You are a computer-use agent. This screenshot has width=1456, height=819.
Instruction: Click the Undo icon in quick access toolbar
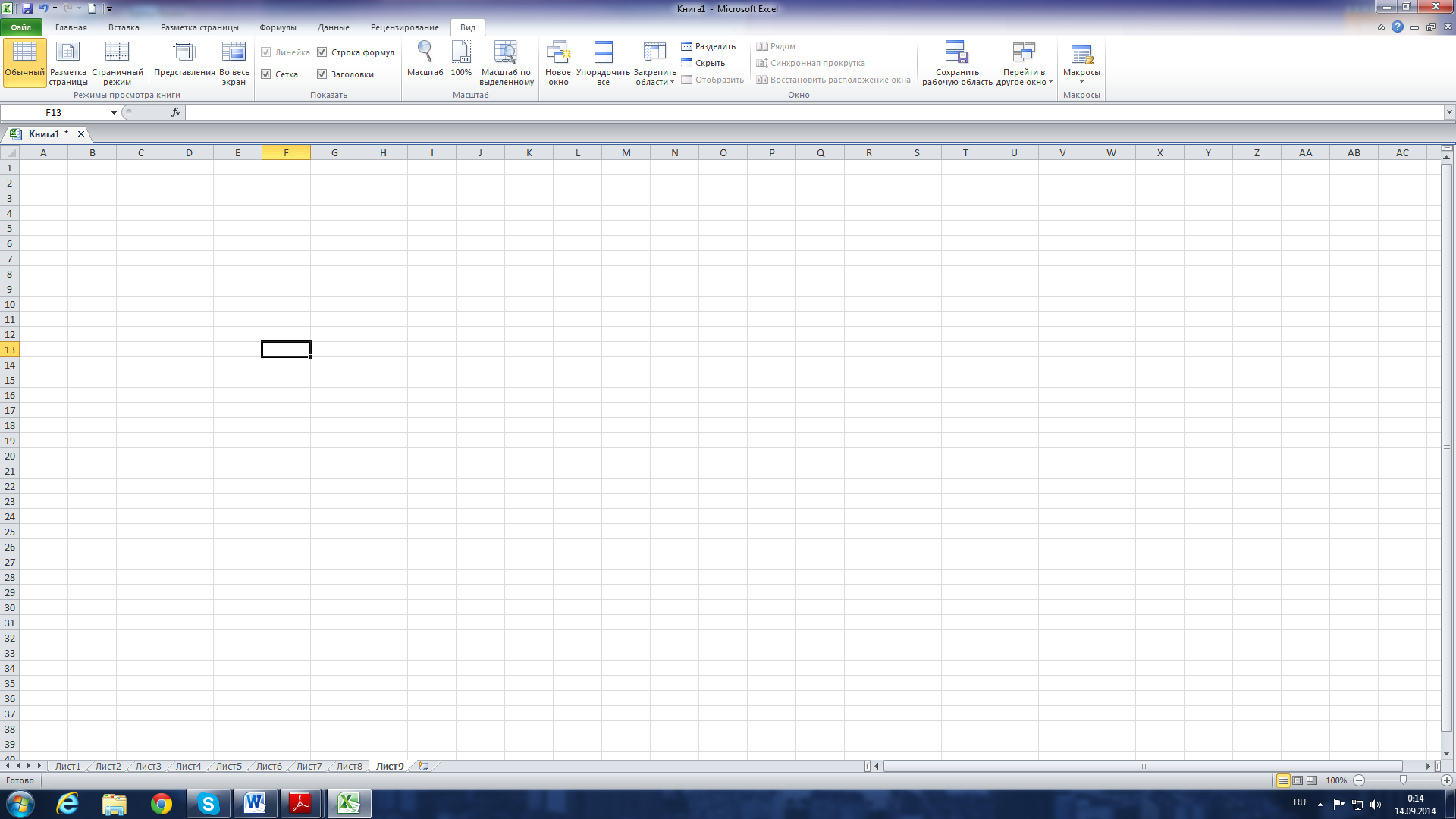[x=44, y=8]
